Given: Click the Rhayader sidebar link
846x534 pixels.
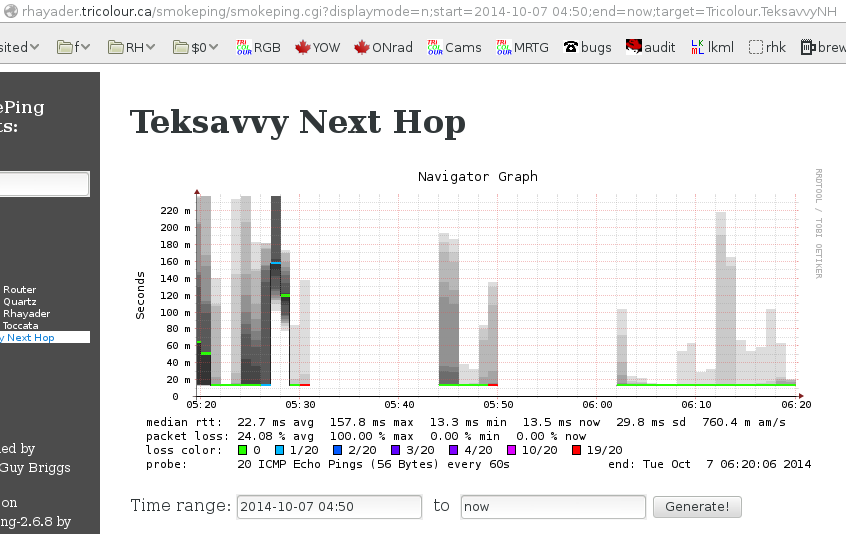Looking at the screenshot, I should pos(26,313).
